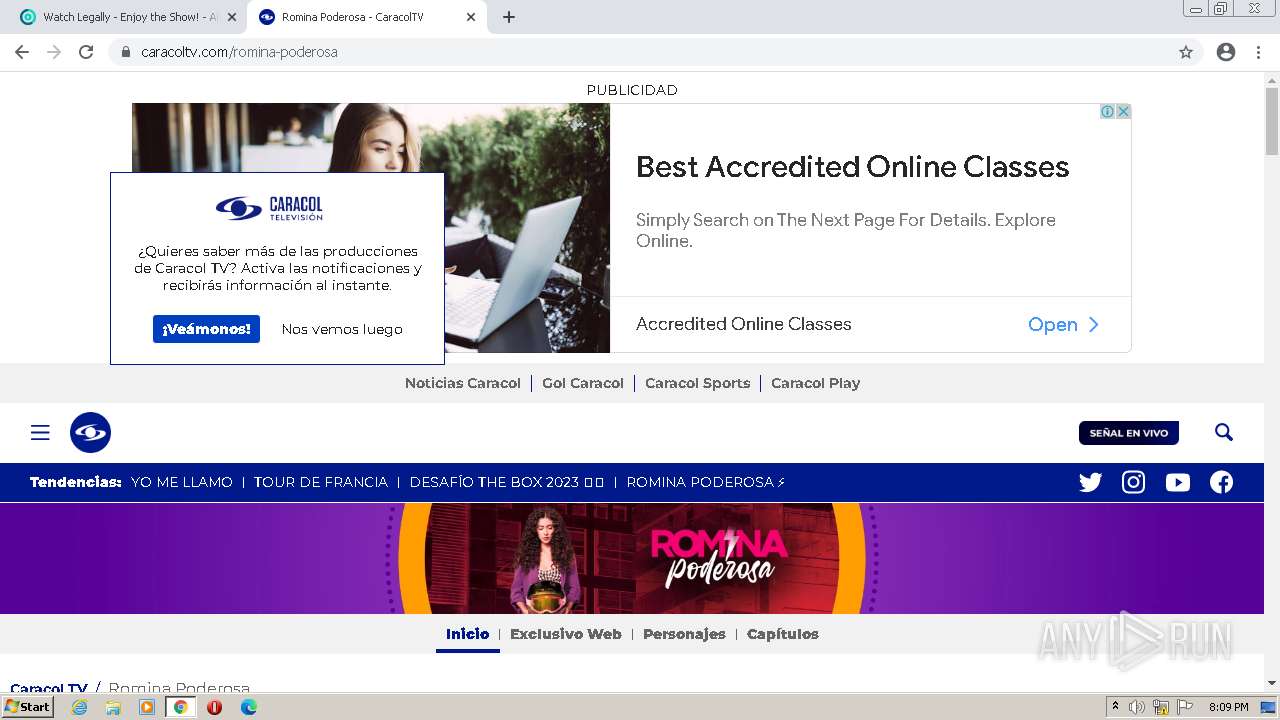Visit Caracol's YouTube channel
This screenshot has width=1280, height=720.
point(1177,482)
